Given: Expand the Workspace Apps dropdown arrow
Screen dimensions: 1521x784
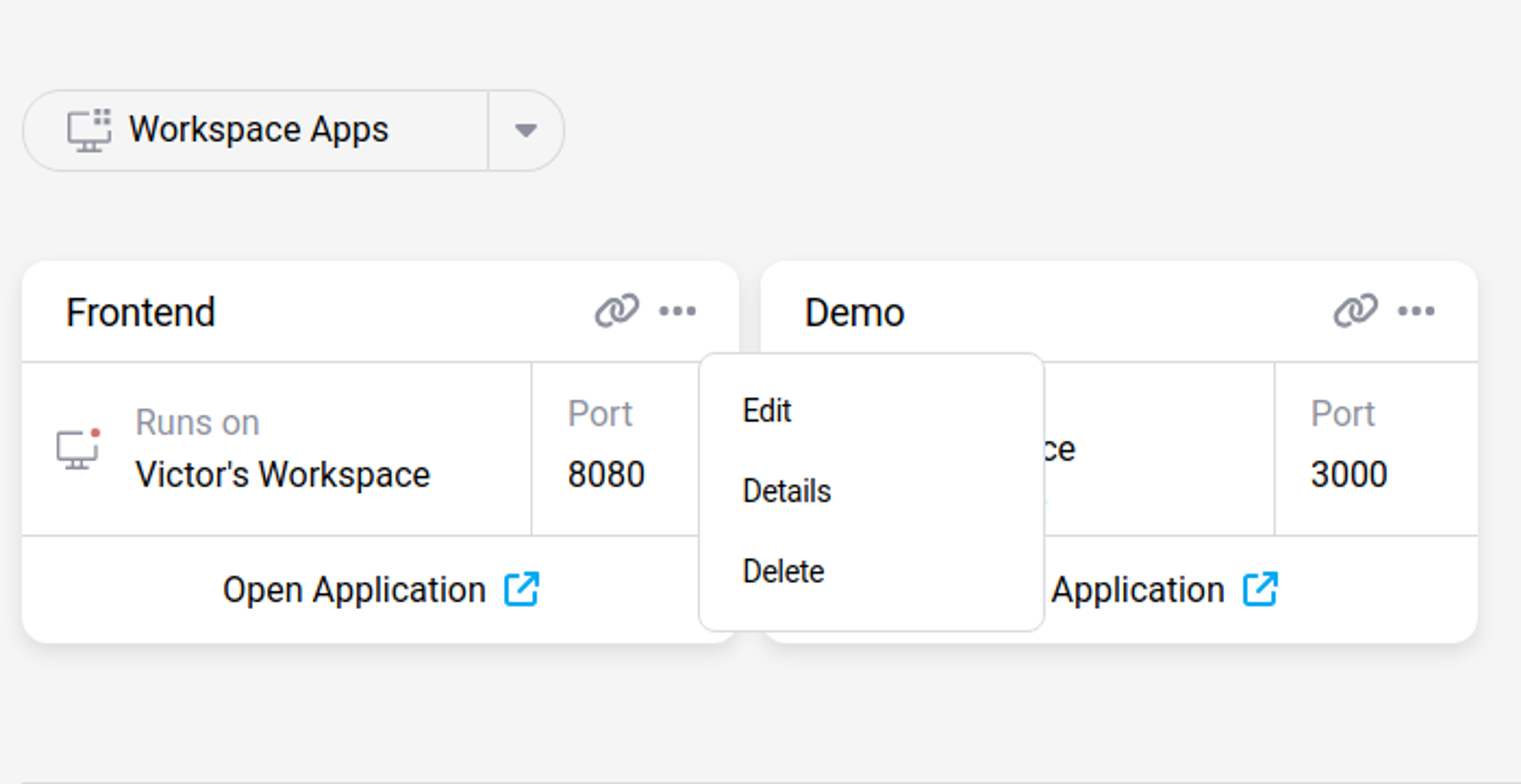Looking at the screenshot, I should tap(525, 130).
